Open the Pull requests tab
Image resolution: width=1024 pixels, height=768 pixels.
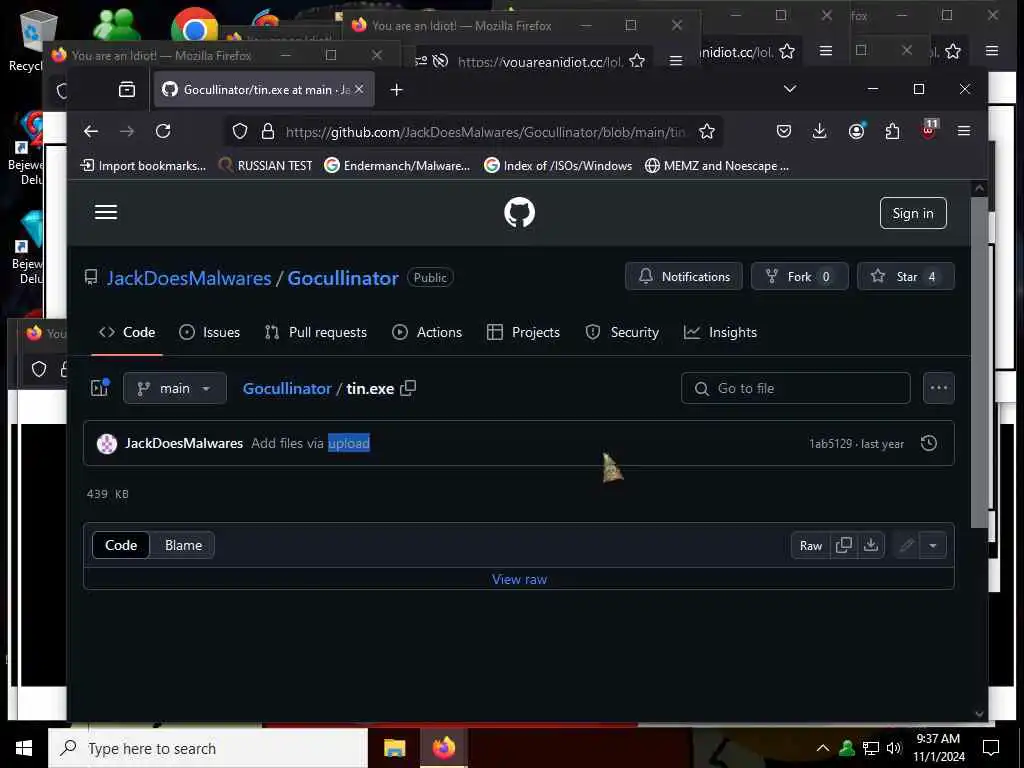coord(316,332)
